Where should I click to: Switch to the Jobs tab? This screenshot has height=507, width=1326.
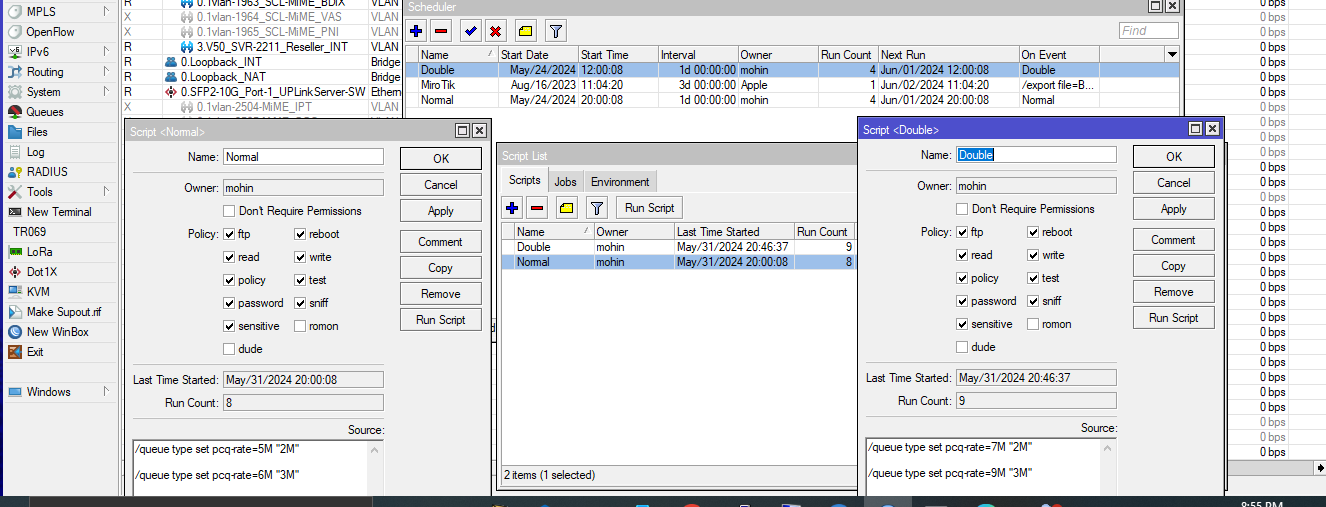[566, 182]
